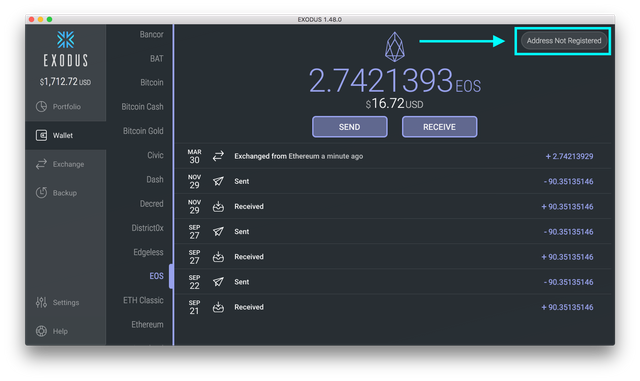Click the asset list scrollbar thumb
640x381 pixels.
point(171,276)
